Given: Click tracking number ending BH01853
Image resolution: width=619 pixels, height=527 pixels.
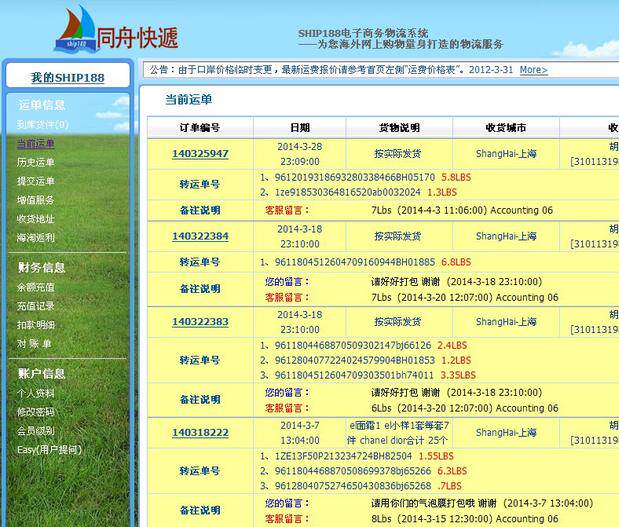Looking at the screenshot, I should 355,360.
